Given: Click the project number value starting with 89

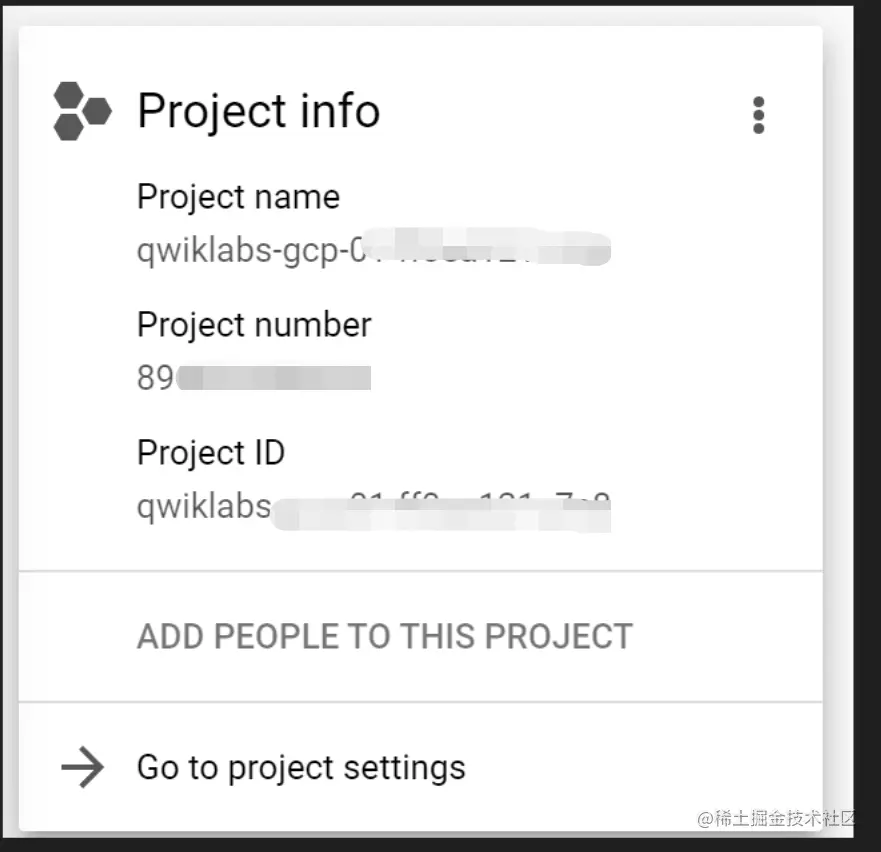Looking at the screenshot, I should [x=155, y=378].
